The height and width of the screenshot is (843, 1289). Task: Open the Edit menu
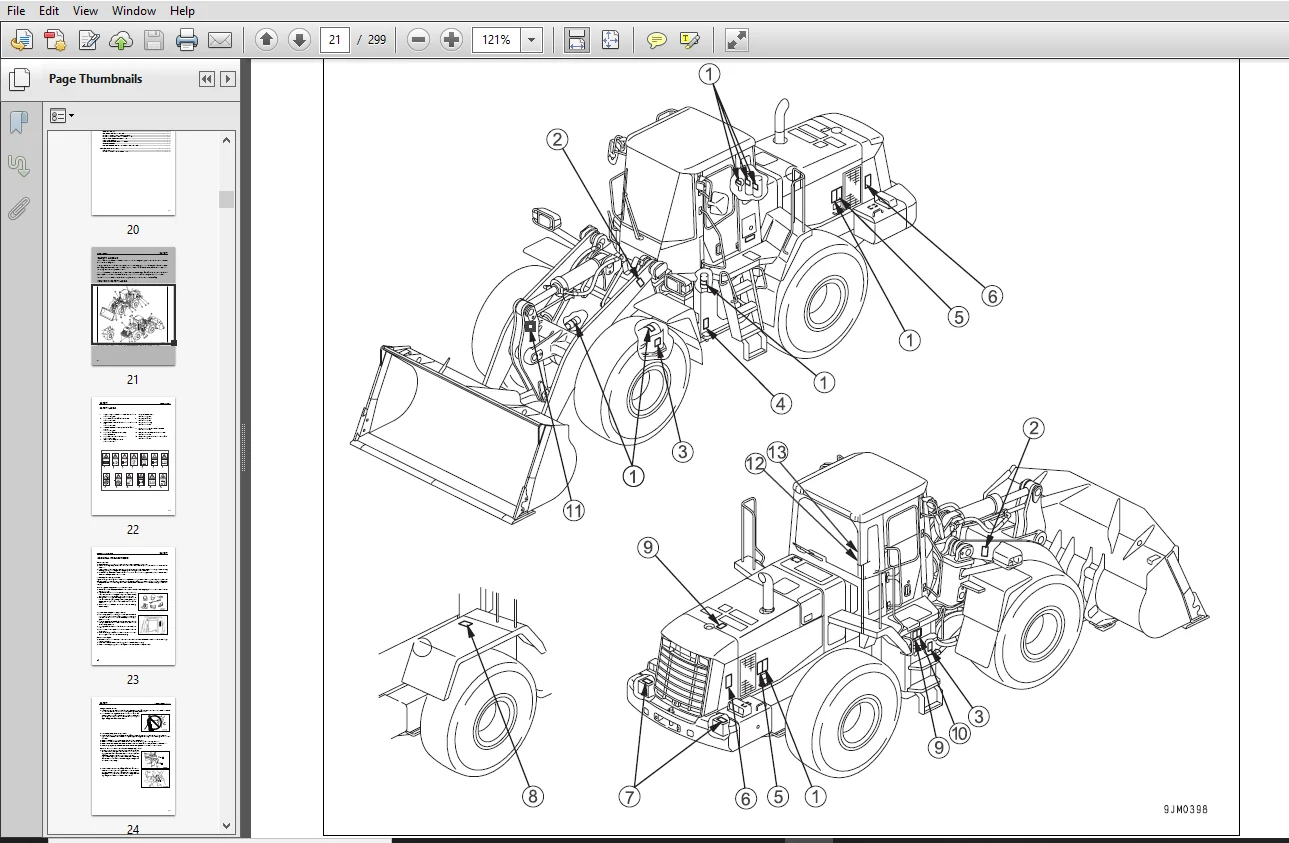49,10
